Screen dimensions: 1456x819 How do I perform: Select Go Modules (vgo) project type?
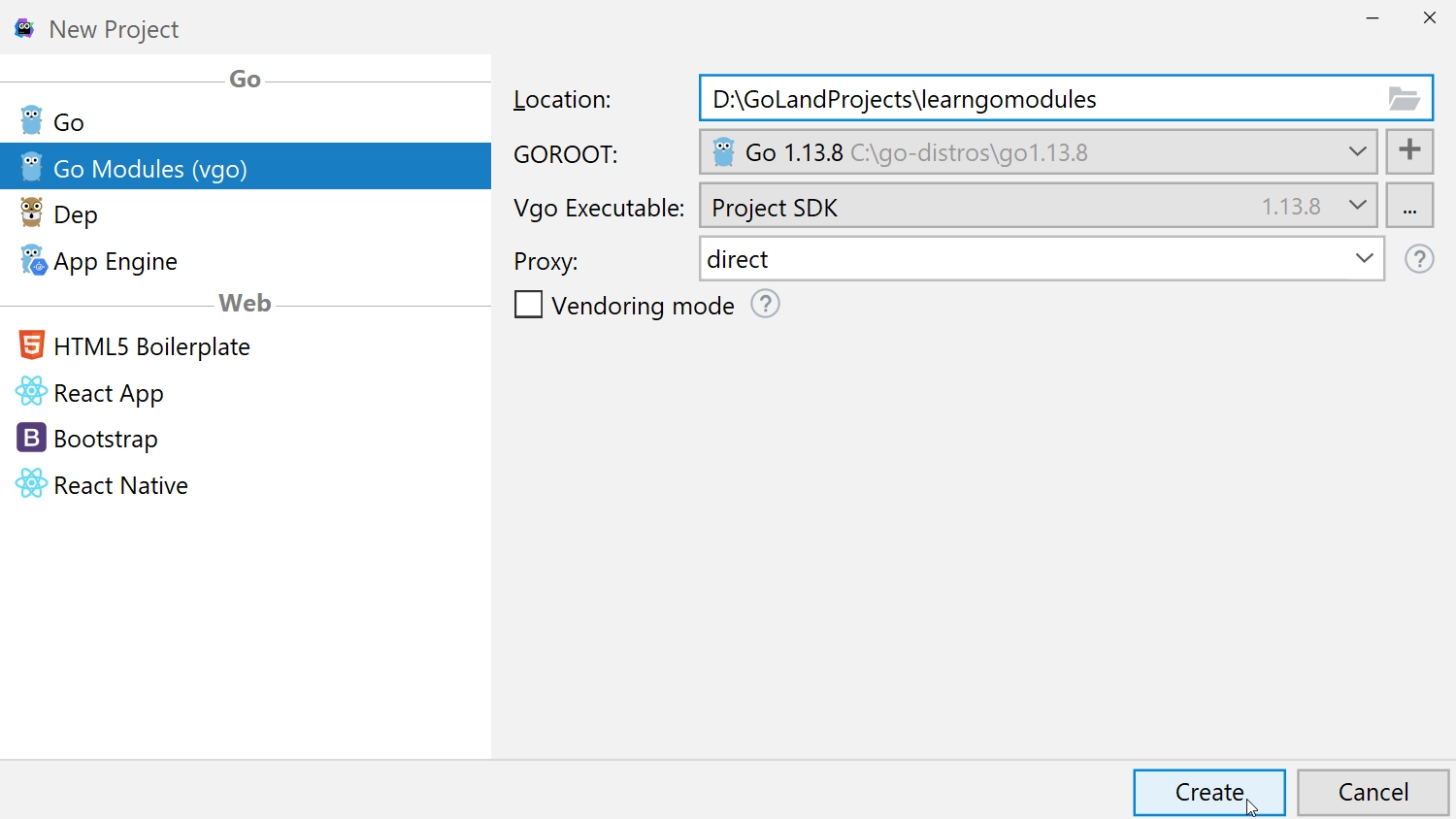[x=246, y=167]
